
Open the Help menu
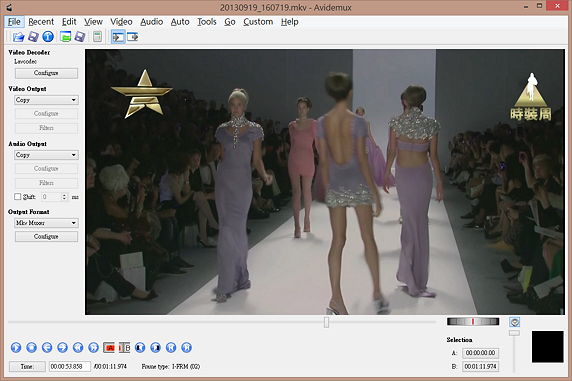tap(289, 22)
